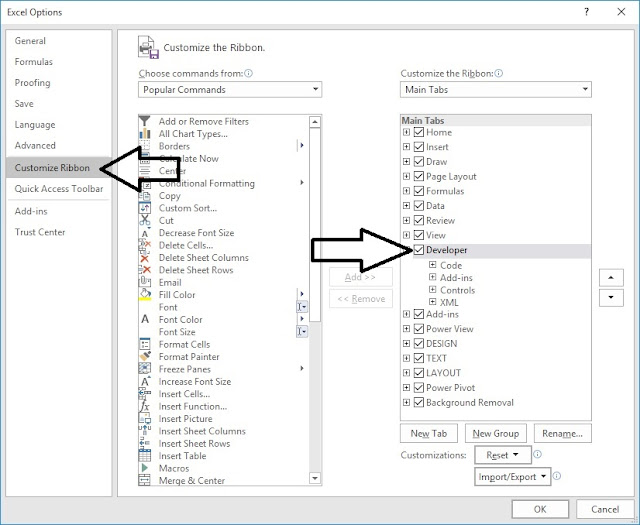Image resolution: width=640 pixels, height=525 pixels.
Task: Expand the Controls group under Developer
Action: pos(433,289)
